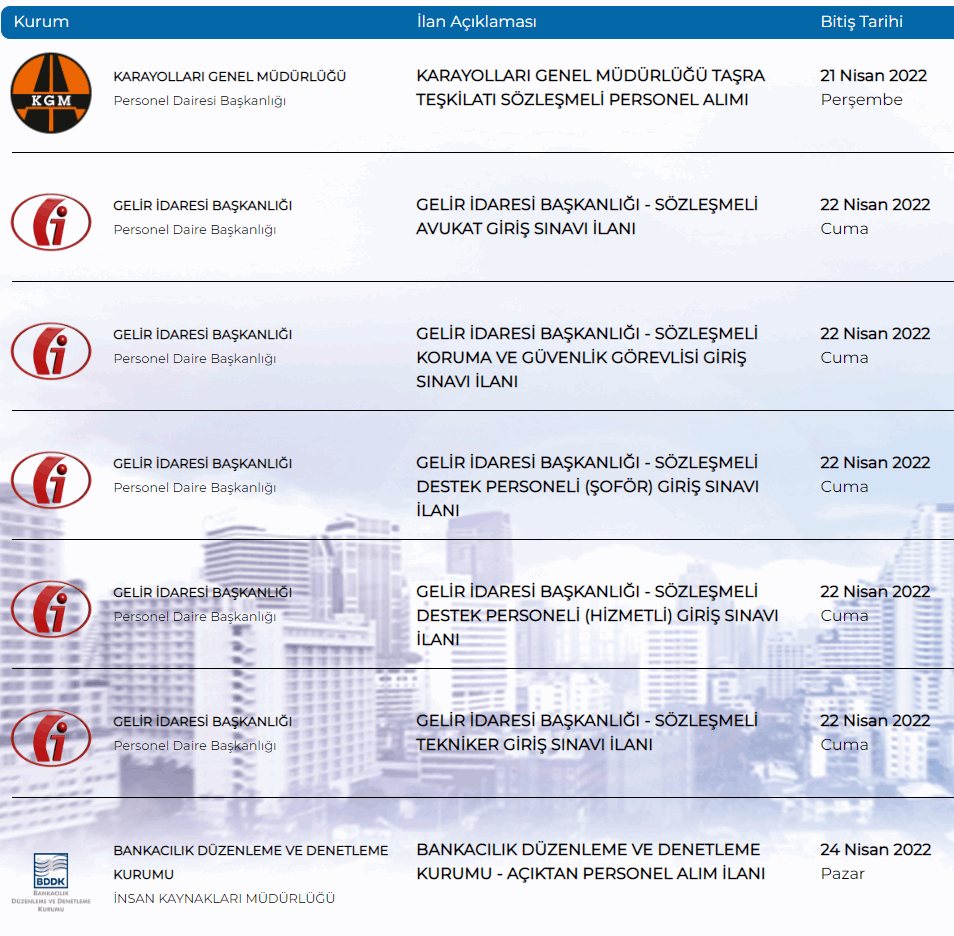Click GİB logo next to Tekniker listing
954x936 pixels.
(x=51, y=737)
